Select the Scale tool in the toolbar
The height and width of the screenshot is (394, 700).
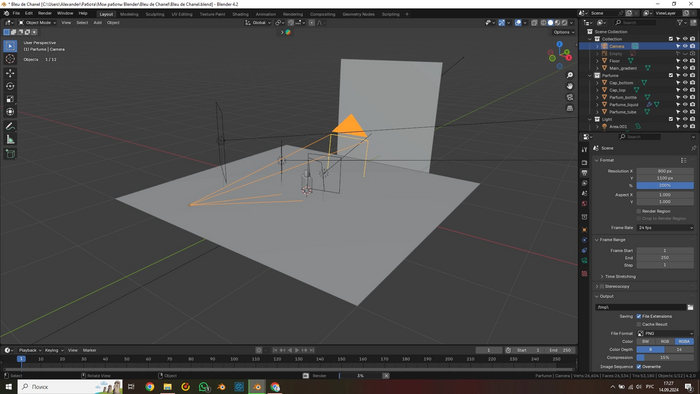point(10,99)
